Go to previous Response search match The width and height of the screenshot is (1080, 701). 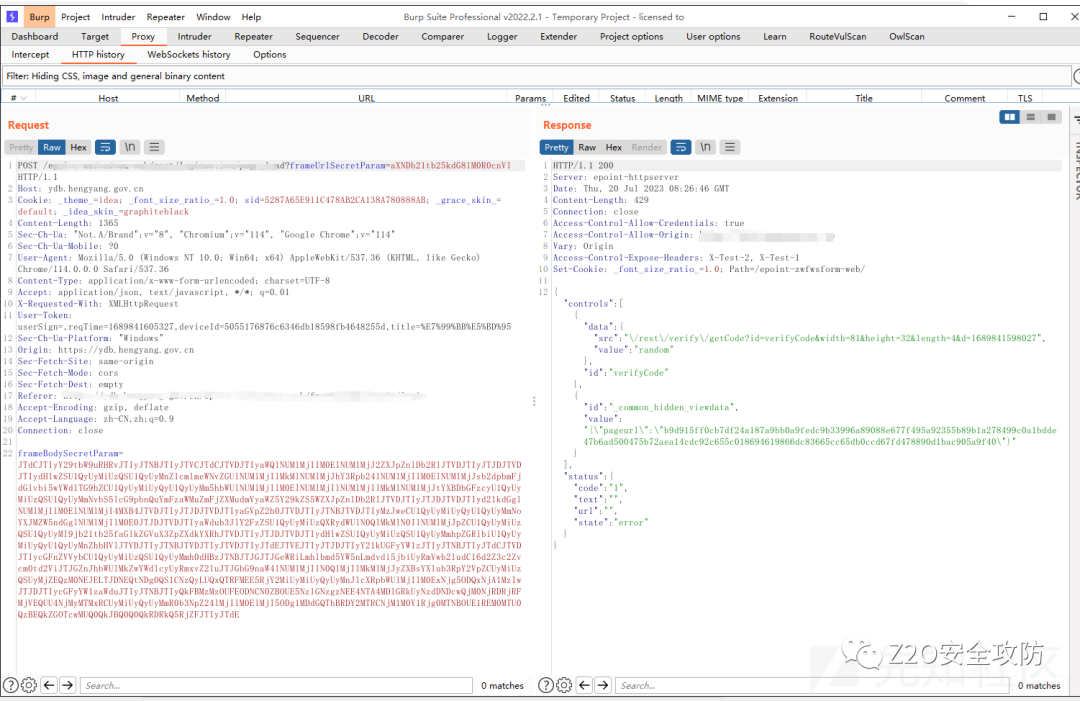(x=584, y=685)
